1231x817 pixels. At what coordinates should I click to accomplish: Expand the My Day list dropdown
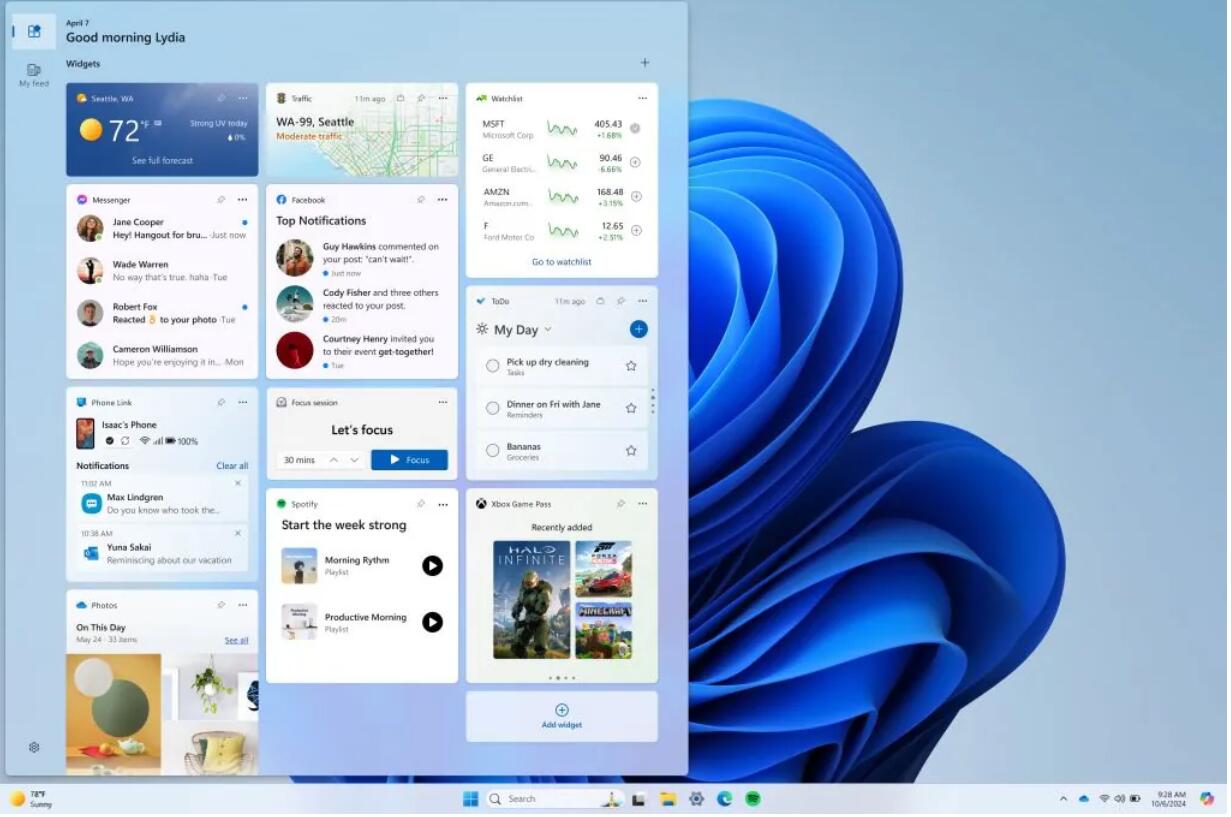pyautogui.click(x=549, y=330)
